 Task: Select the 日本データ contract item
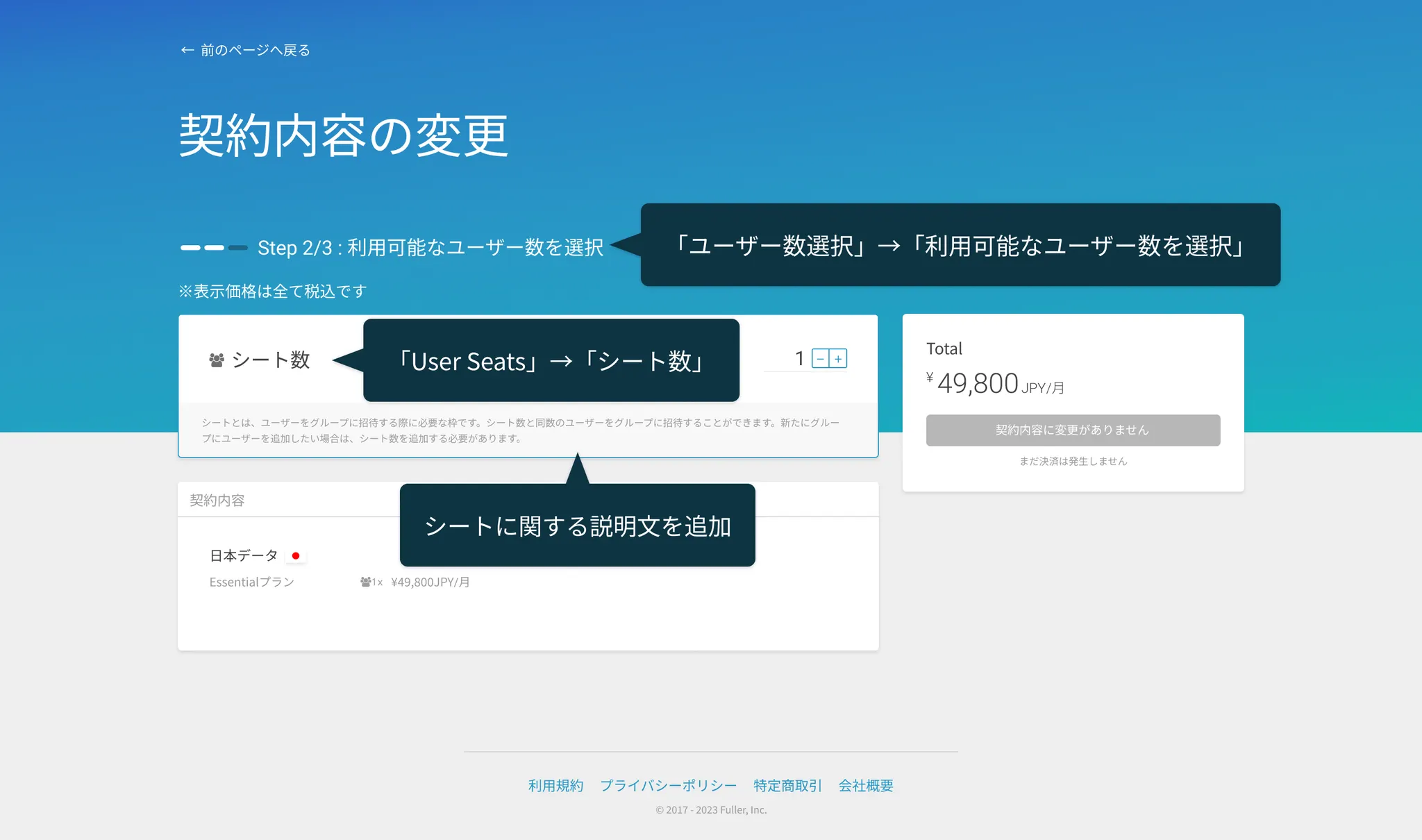[x=244, y=555]
